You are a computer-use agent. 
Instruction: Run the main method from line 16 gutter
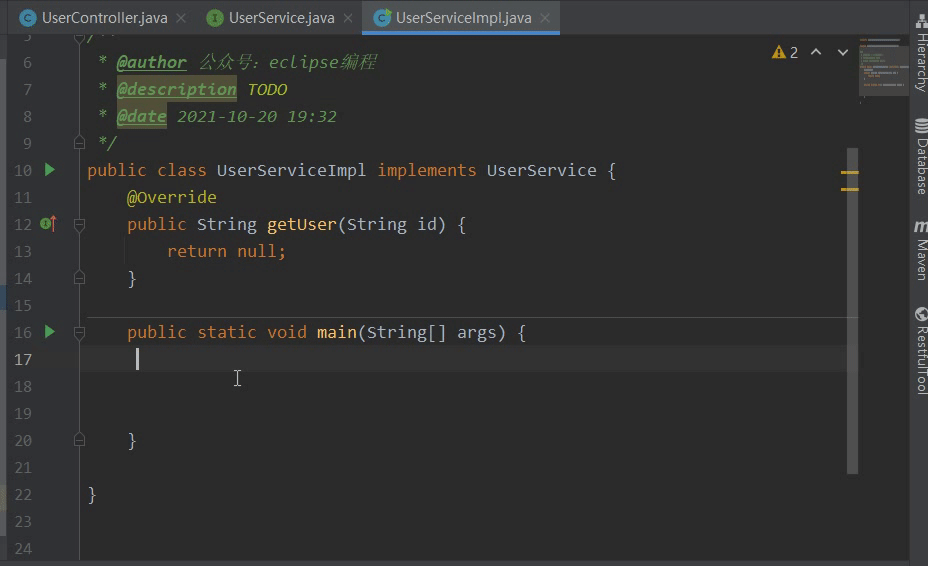coord(50,332)
